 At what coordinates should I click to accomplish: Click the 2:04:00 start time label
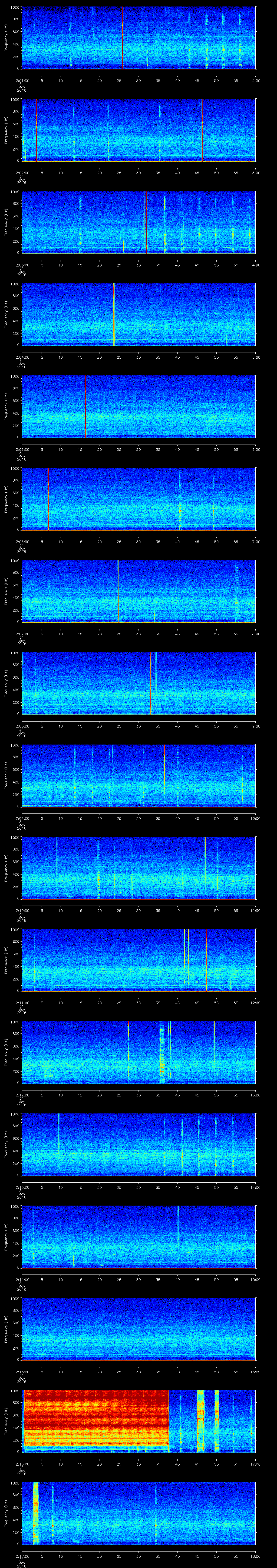pyautogui.click(x=22, y=357)
